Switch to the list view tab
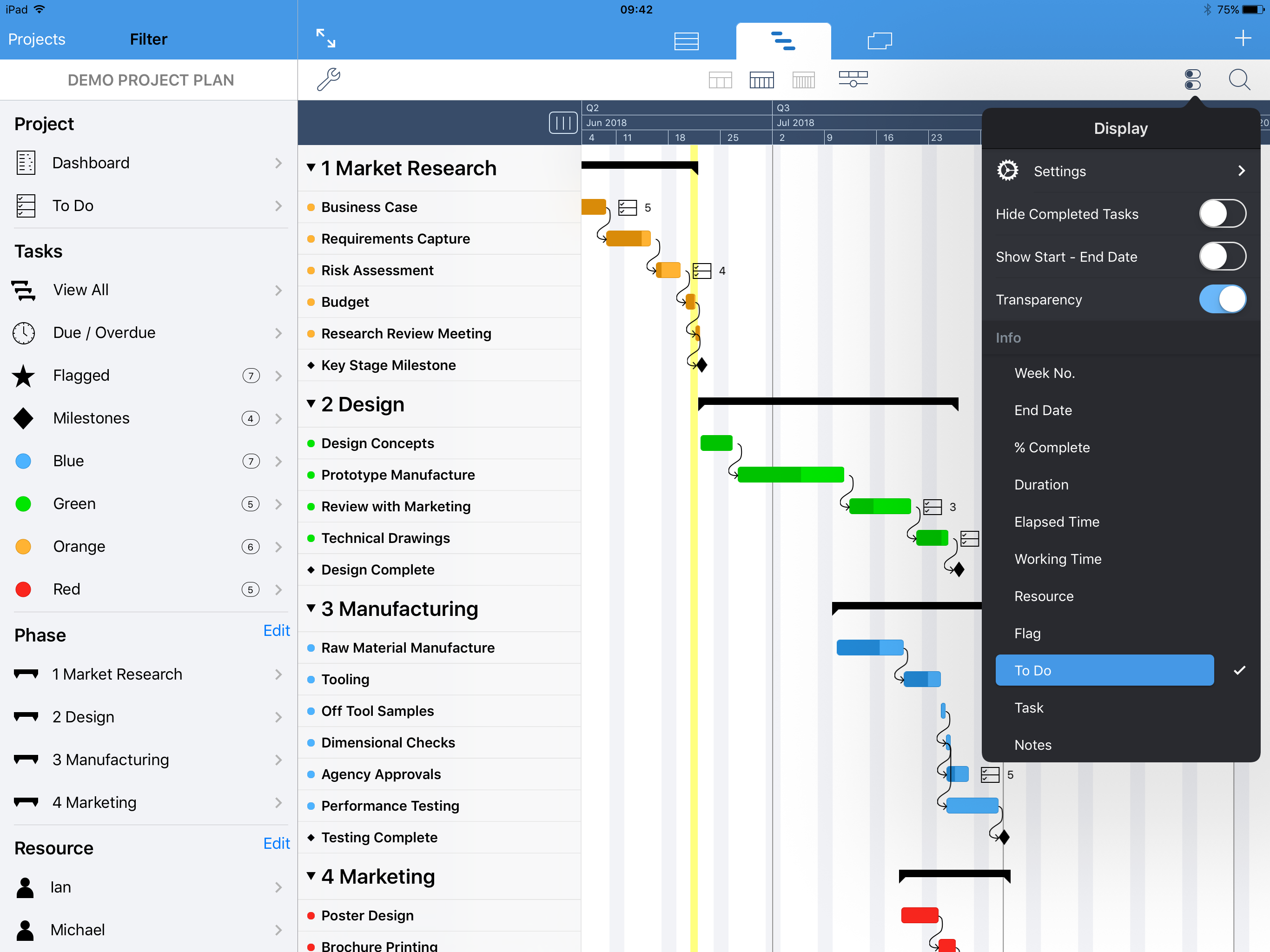Screen dimensions: 1270x952 click(x=686, y=41)
